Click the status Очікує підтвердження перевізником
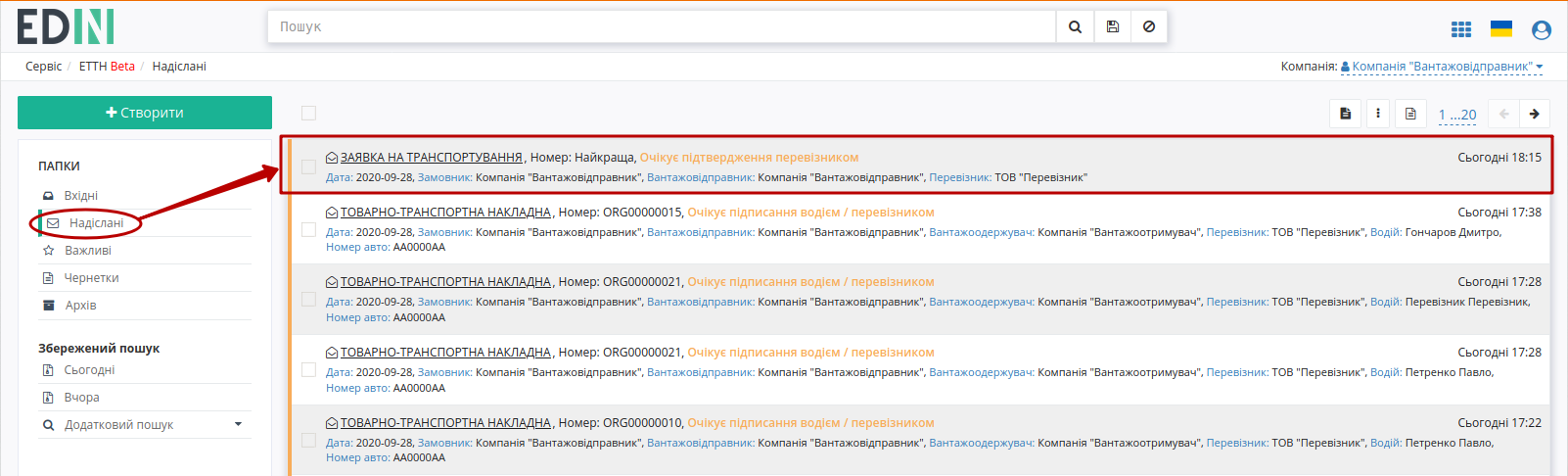This screenshot has height=476, width=1568. [749, 158]
